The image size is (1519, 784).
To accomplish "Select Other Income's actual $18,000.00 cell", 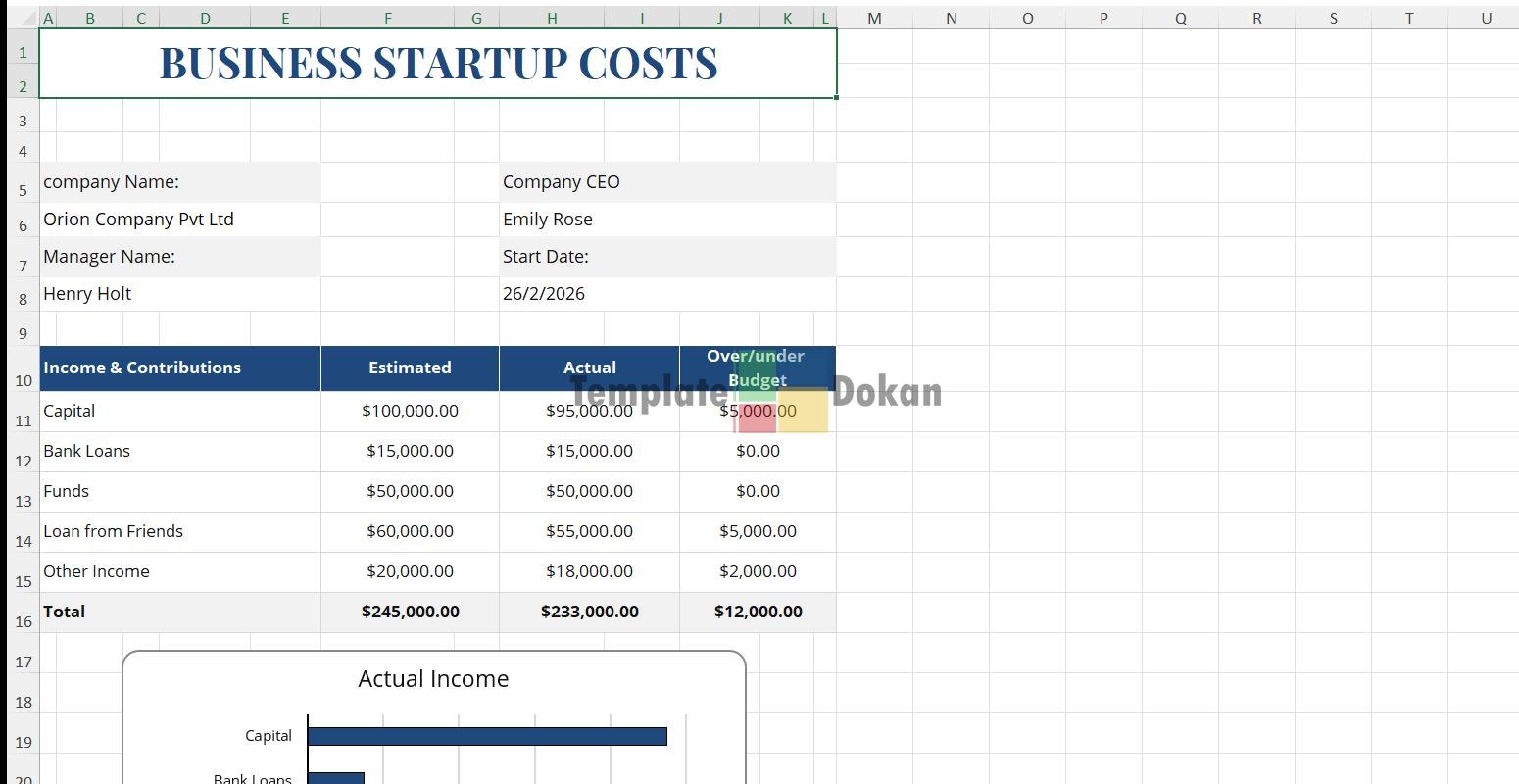I will (x=589, y=571).
